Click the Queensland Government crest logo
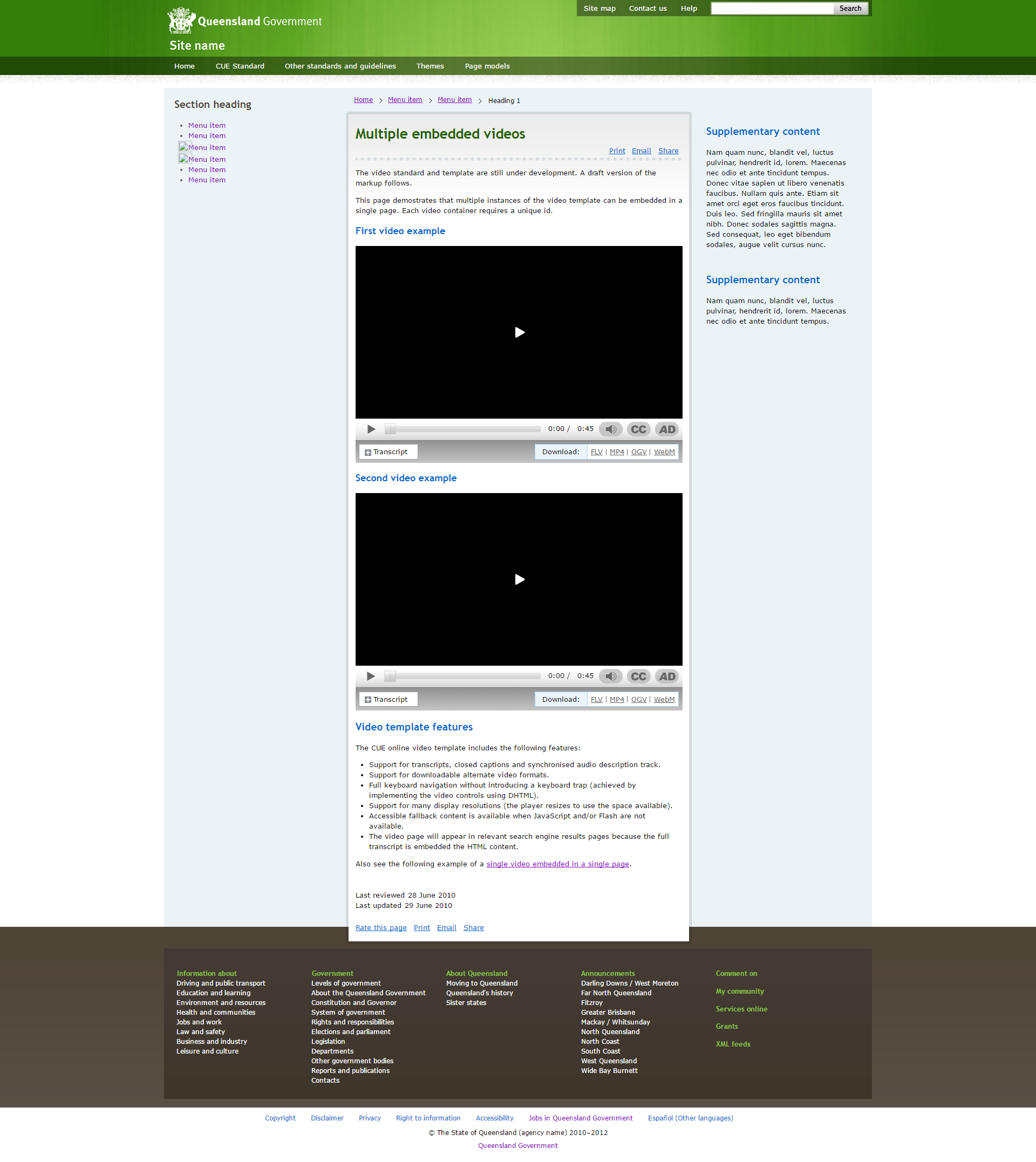The width and height of the screenshot is (1036, 1162). point(182,20)
